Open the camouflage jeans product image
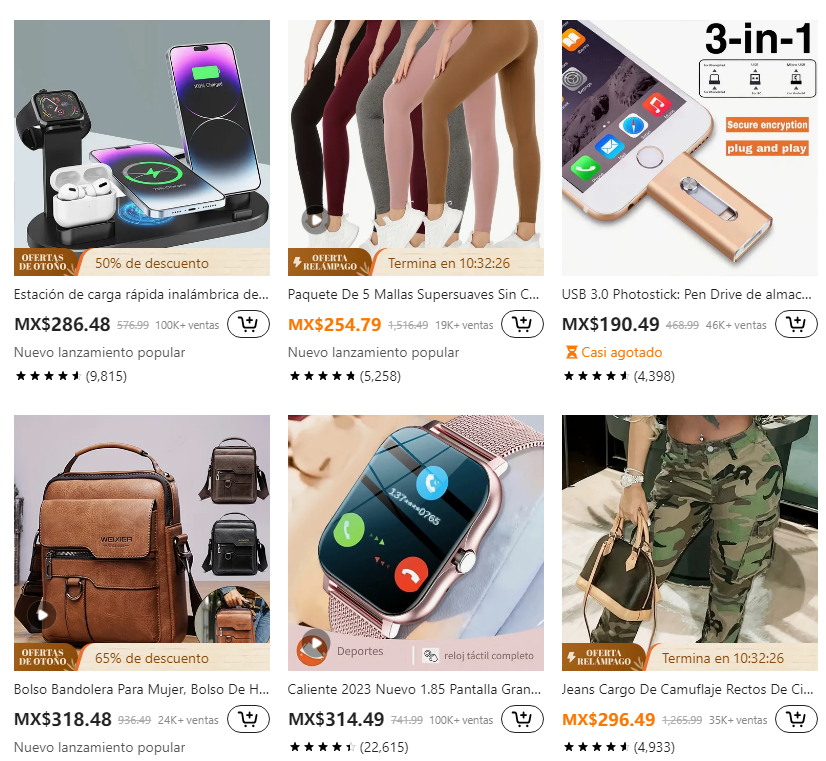Screen dimensions: 826x761 [x=690, y=529]
